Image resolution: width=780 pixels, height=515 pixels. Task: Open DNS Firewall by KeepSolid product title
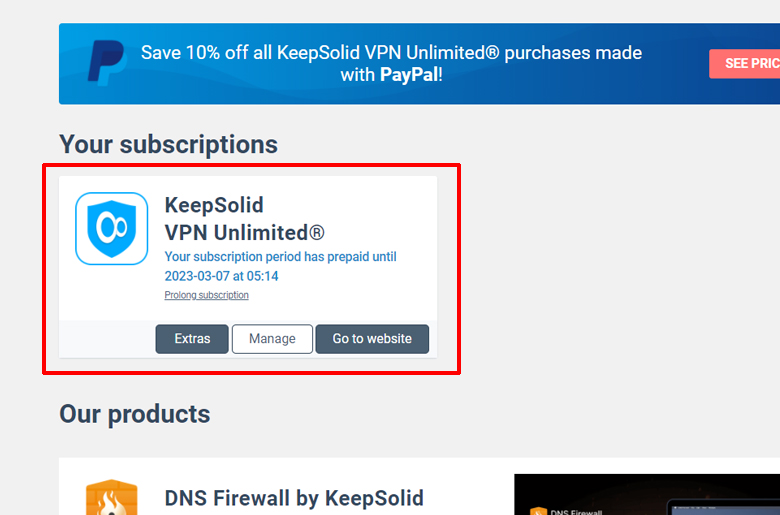coord(294,498)
